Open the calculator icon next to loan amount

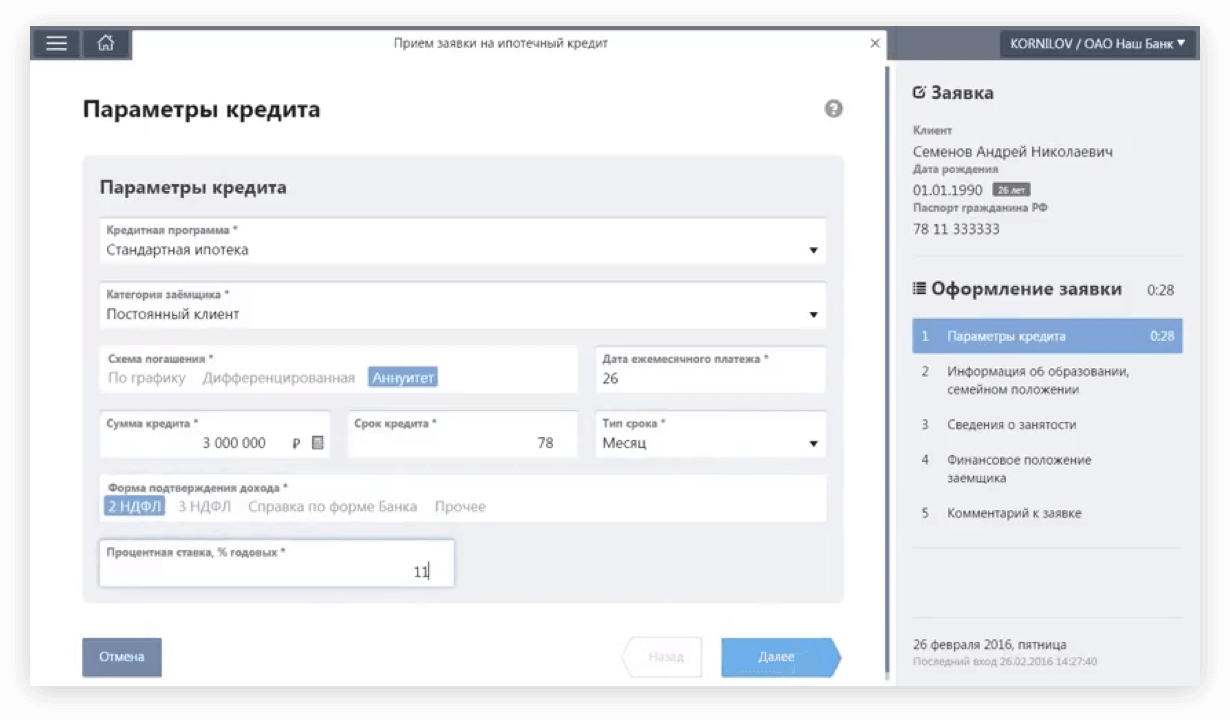[317, 443]
